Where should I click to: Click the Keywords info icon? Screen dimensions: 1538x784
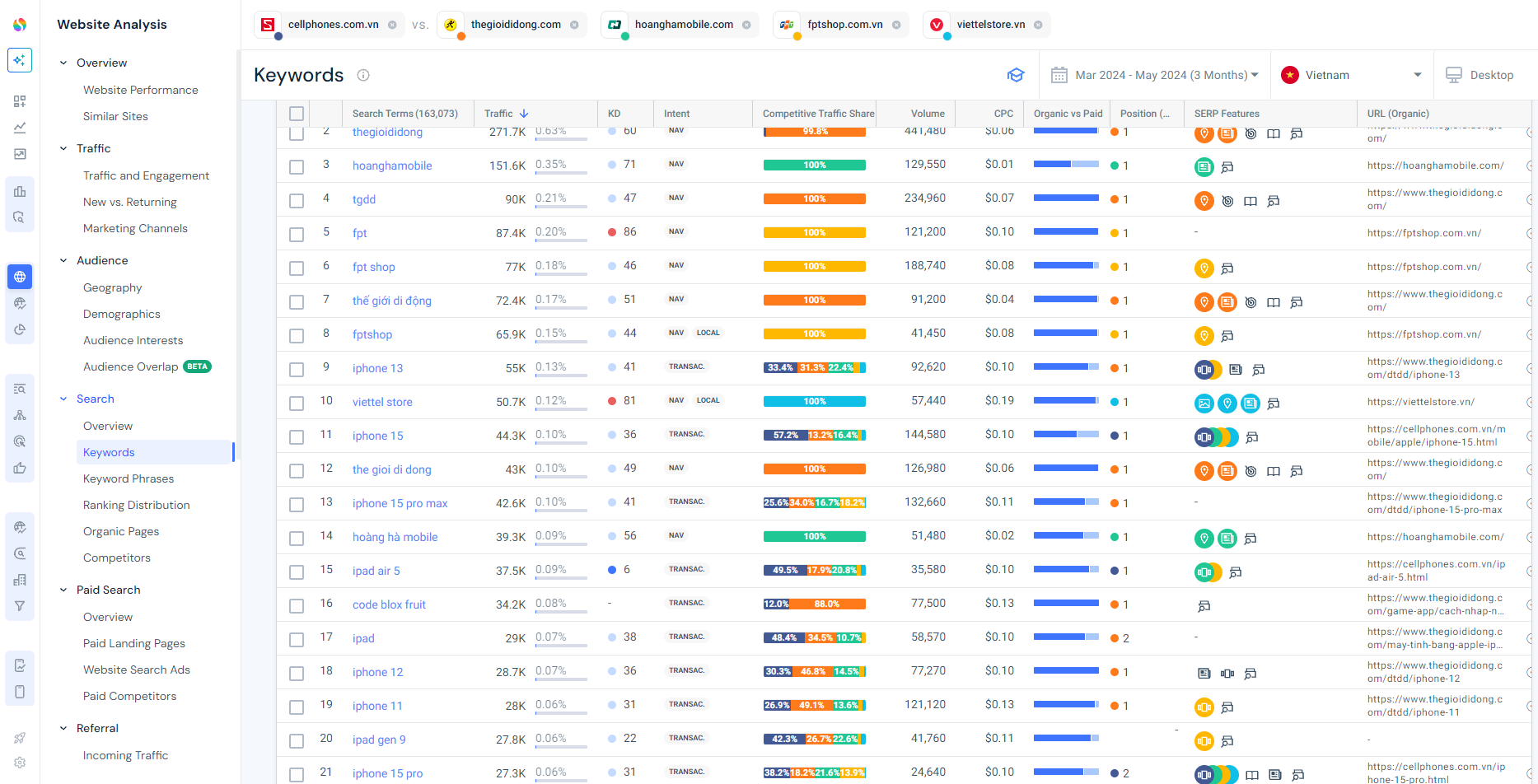pyautogui.click(x=363, y=75)
